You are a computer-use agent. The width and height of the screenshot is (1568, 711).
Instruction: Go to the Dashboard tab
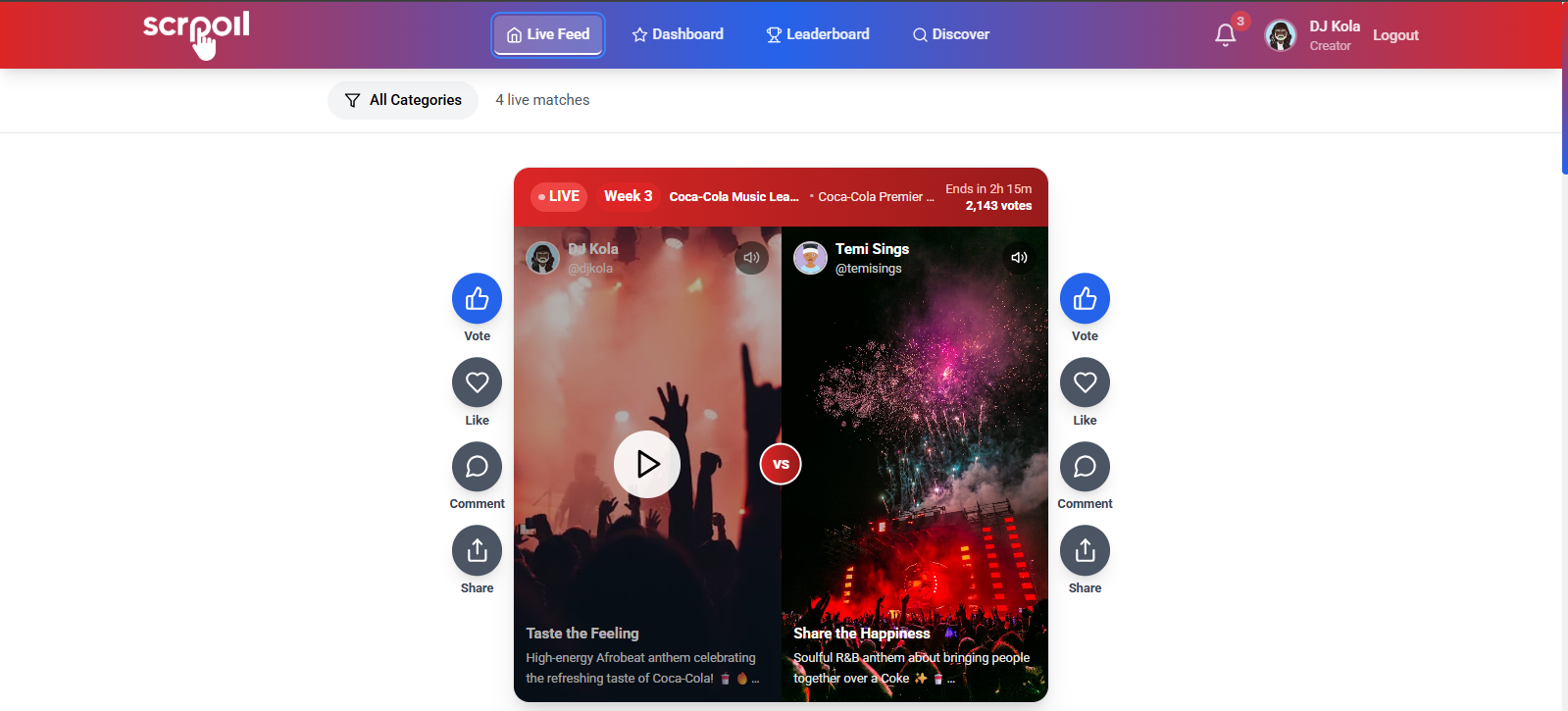tap(678, 34)
